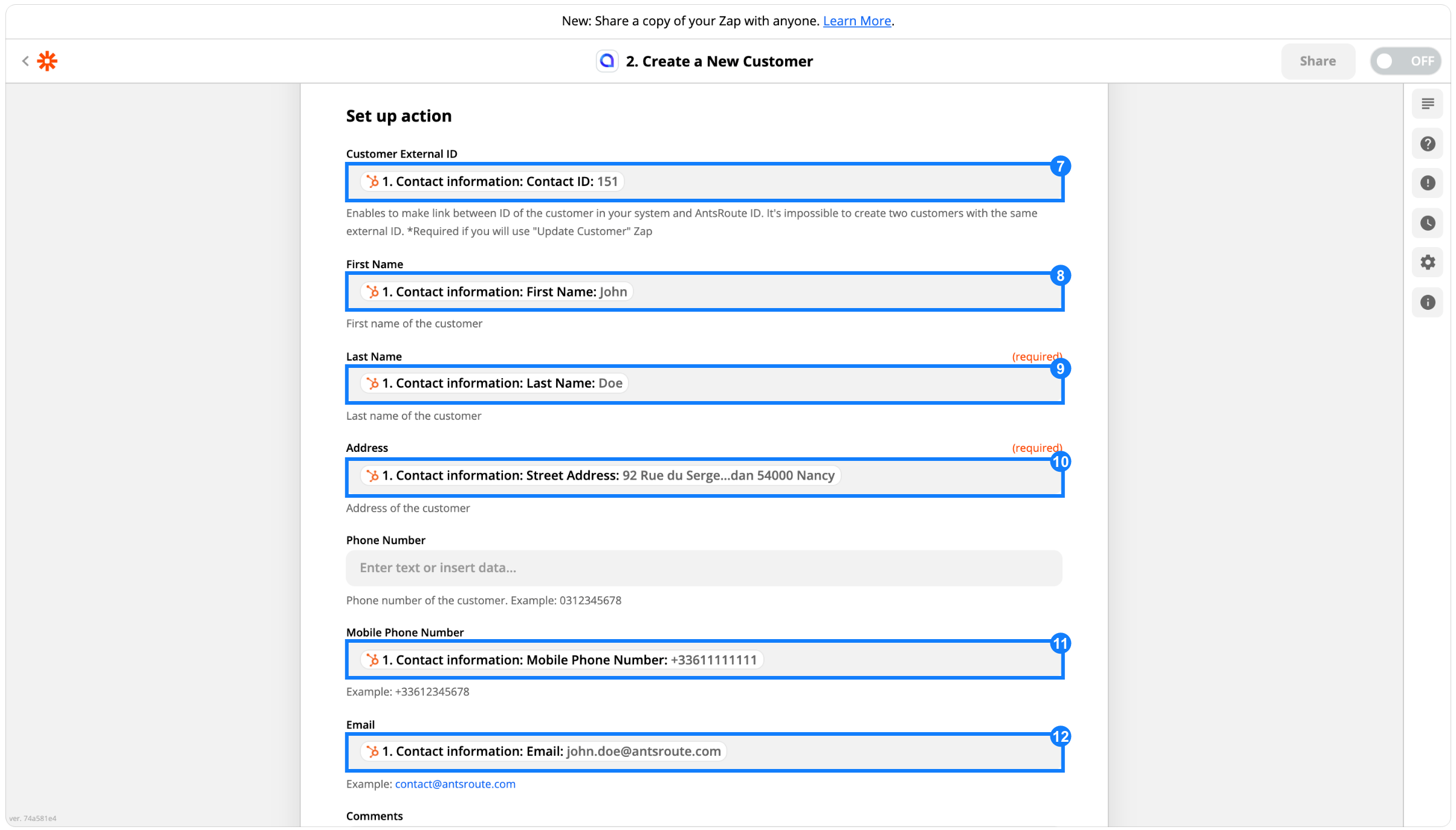Open the history clock icon
This screenshot has width=1456, height=830.
tap(1428, 223)
